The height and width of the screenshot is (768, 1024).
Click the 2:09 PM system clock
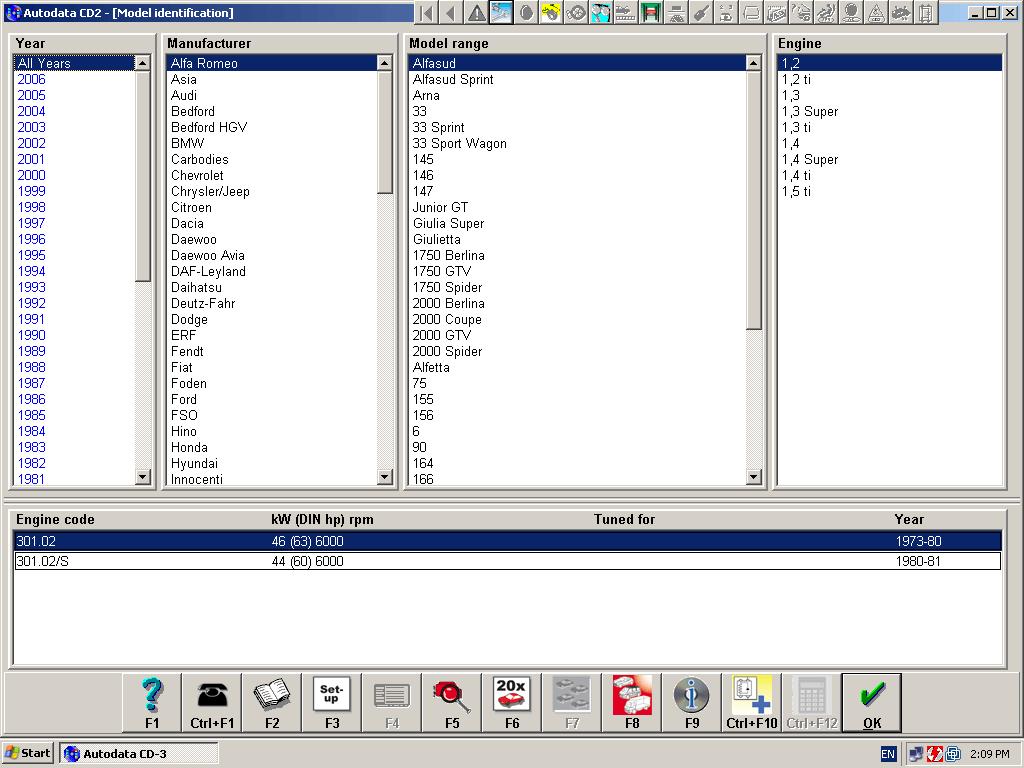click(989, 754)
